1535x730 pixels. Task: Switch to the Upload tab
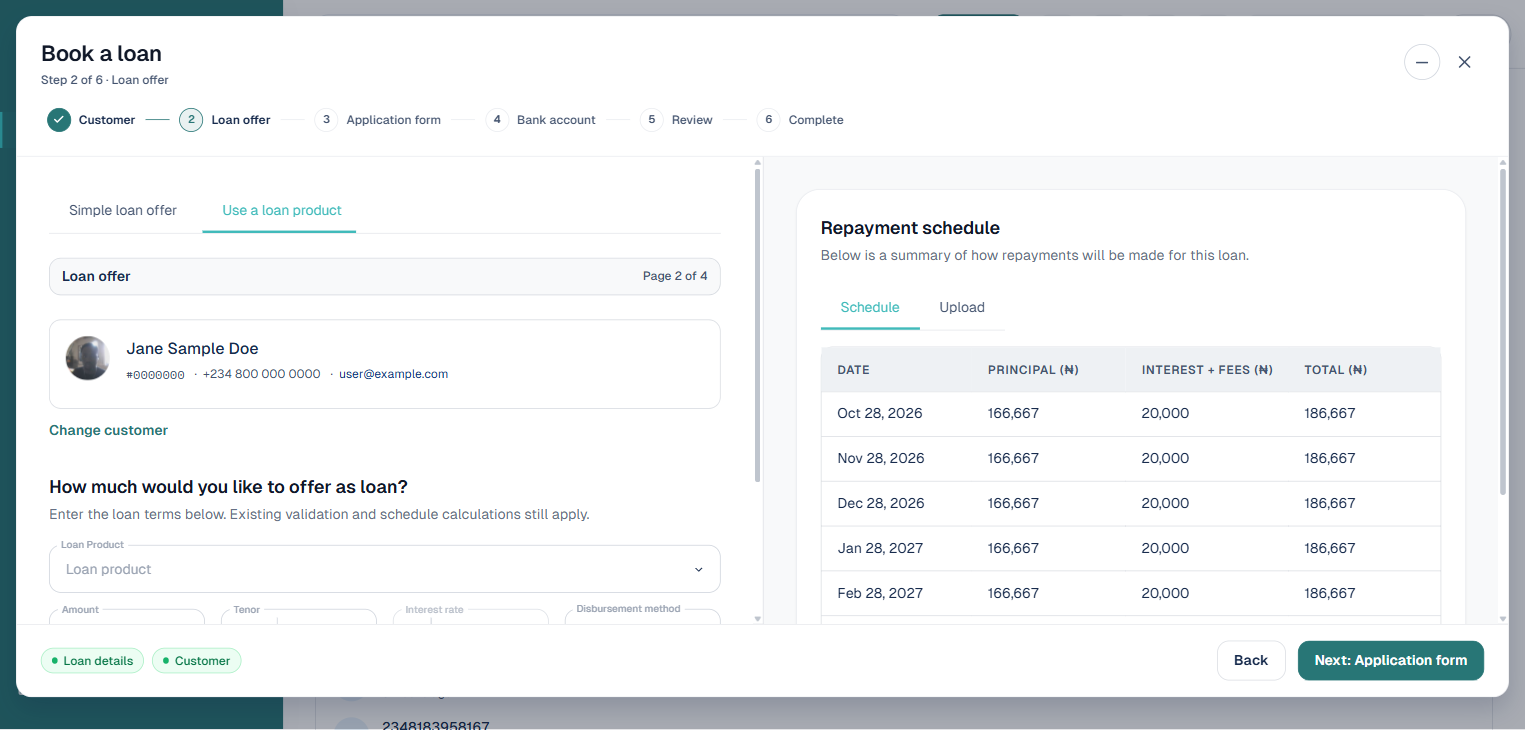click(962, 307)
